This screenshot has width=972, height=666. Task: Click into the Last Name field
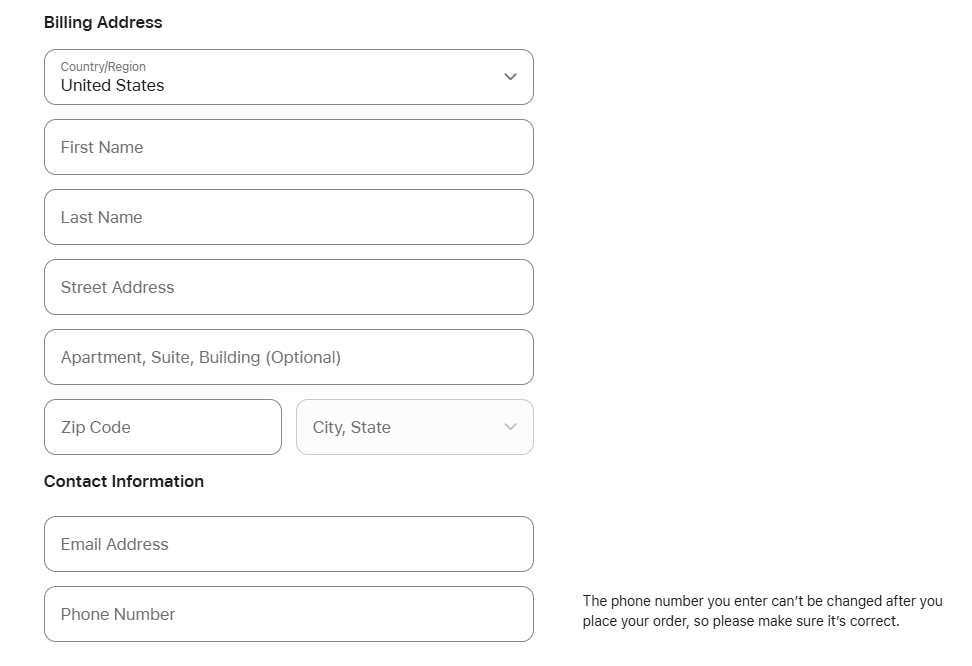pos(288,217)
